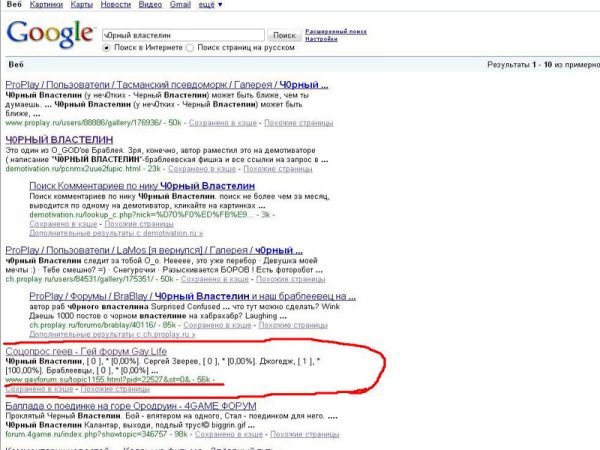Open similar pages for demotivation.ru/lookup_c.php result
600x450 pixels.
tap(139, 224)
